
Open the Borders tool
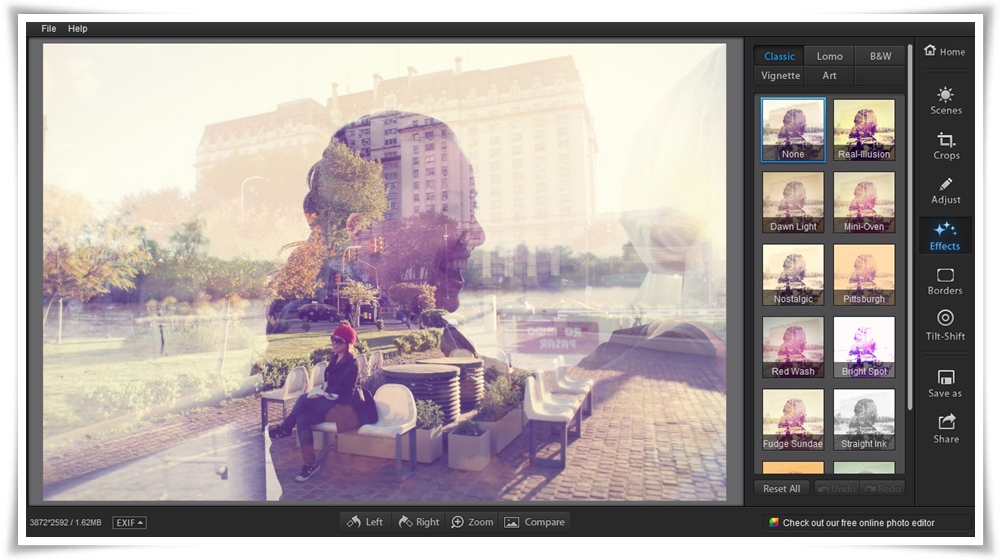[x=945, y=281]
